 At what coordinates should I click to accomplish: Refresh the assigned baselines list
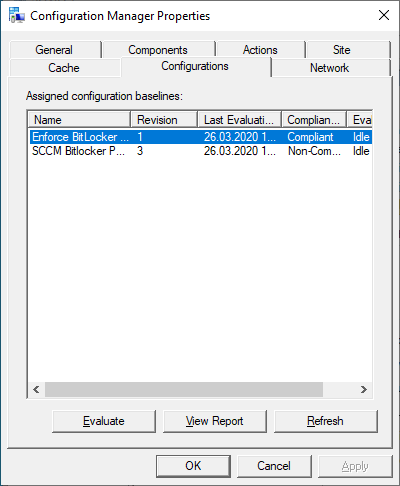(x=325, y=421)
